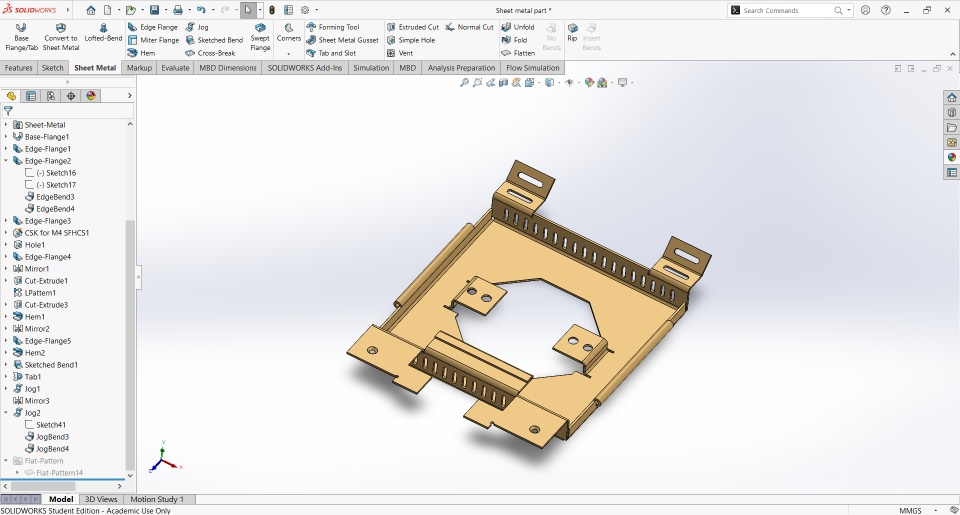The width and height of the screenshot is (960, 515).
Task: Click the Corners tool icon
Action: coord(288,28)
